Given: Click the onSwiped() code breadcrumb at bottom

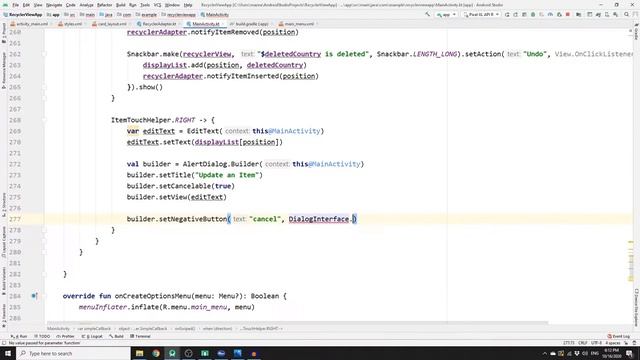Looking at the screenshot, I should pyautogui.click(x=185, y=329).
